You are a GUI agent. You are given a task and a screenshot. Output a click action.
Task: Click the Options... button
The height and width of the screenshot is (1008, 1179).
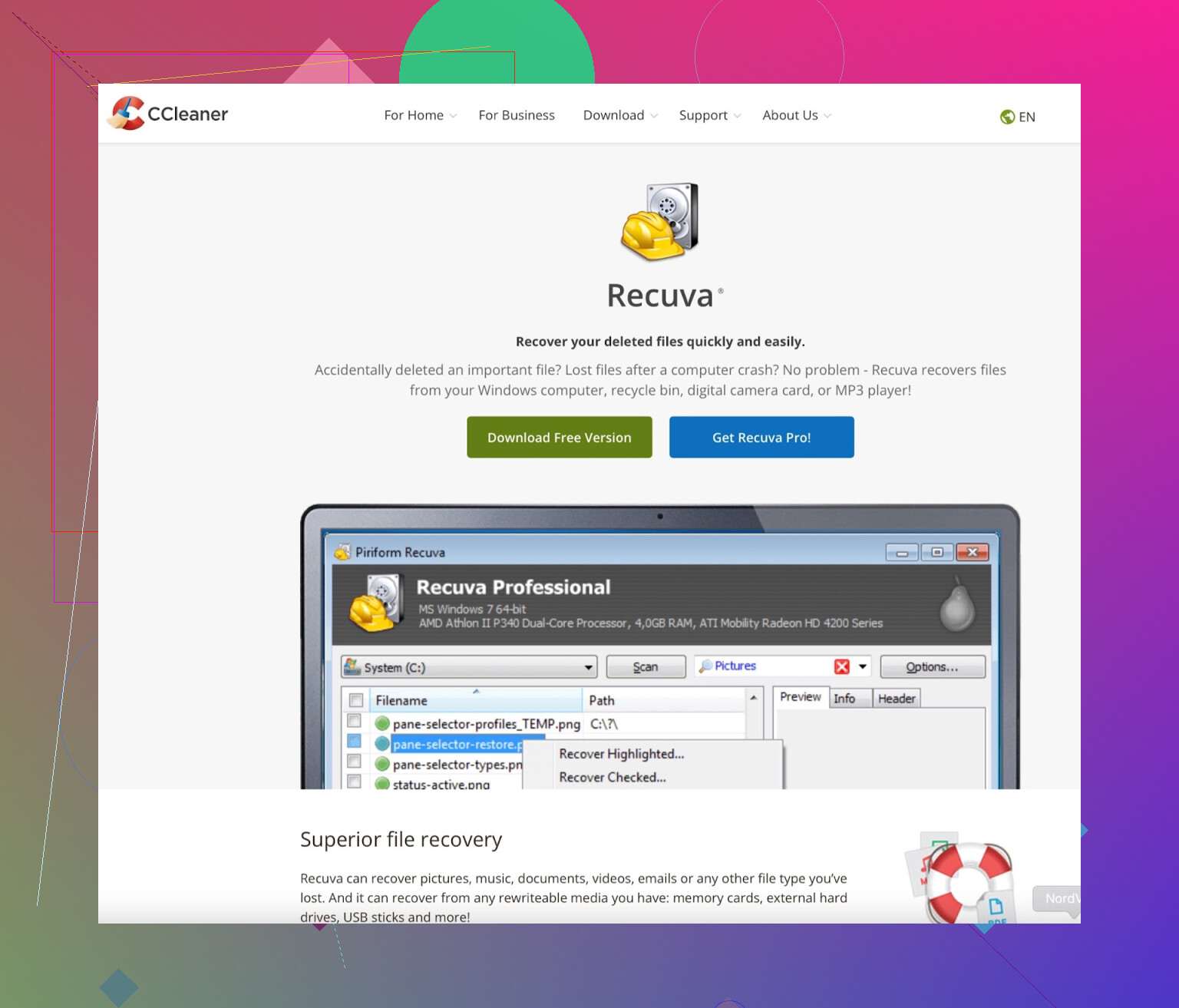click(x=933, y=666)
